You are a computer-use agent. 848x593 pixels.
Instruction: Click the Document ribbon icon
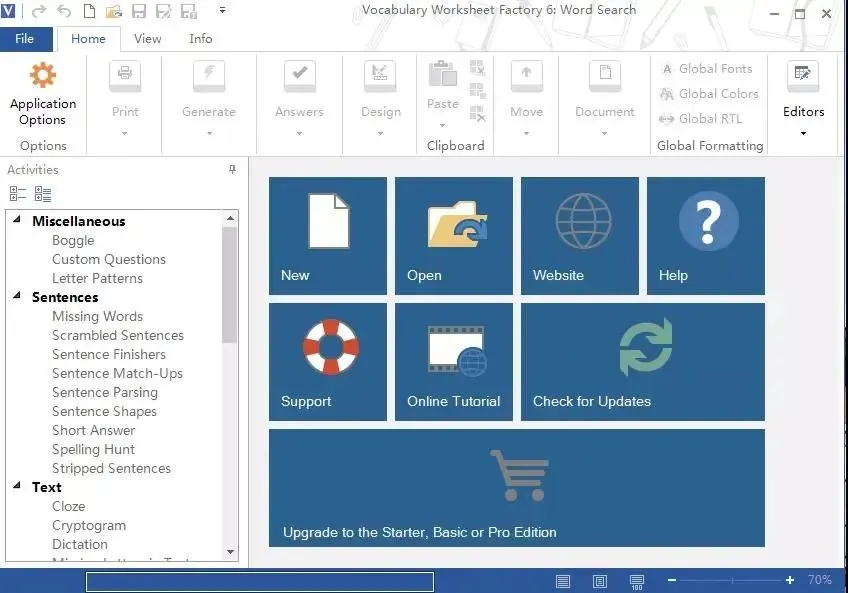click(x=605, y=75)
